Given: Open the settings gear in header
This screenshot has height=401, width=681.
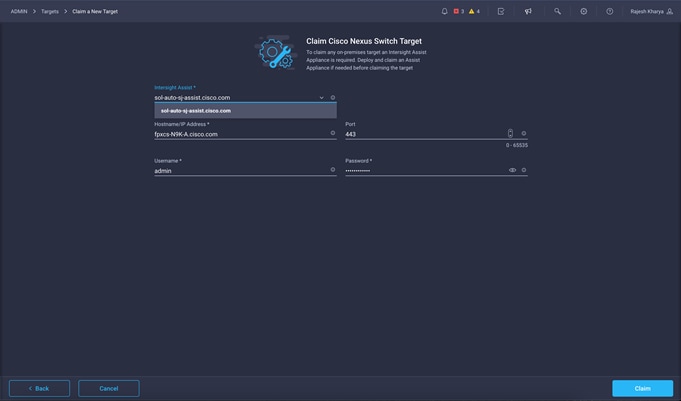Looking at the screenshot, I should point(584,11).
